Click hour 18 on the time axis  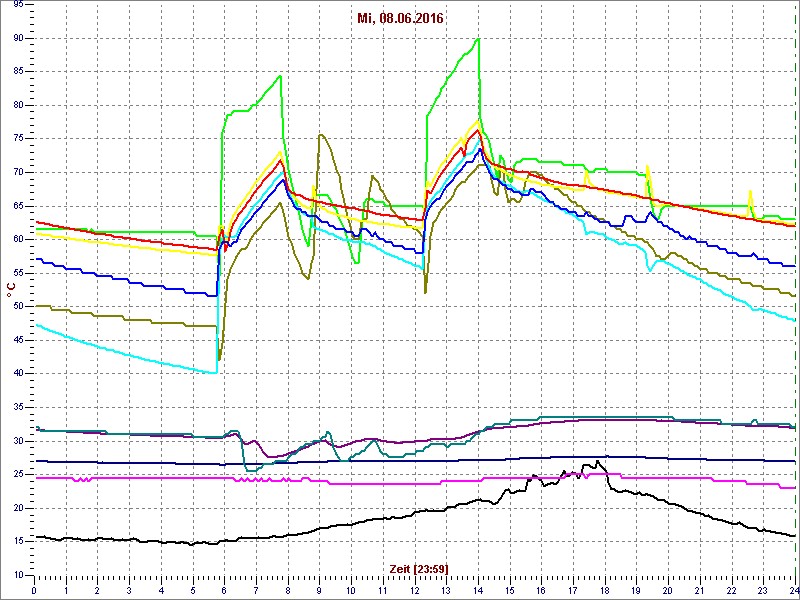[x=605, y=591]
